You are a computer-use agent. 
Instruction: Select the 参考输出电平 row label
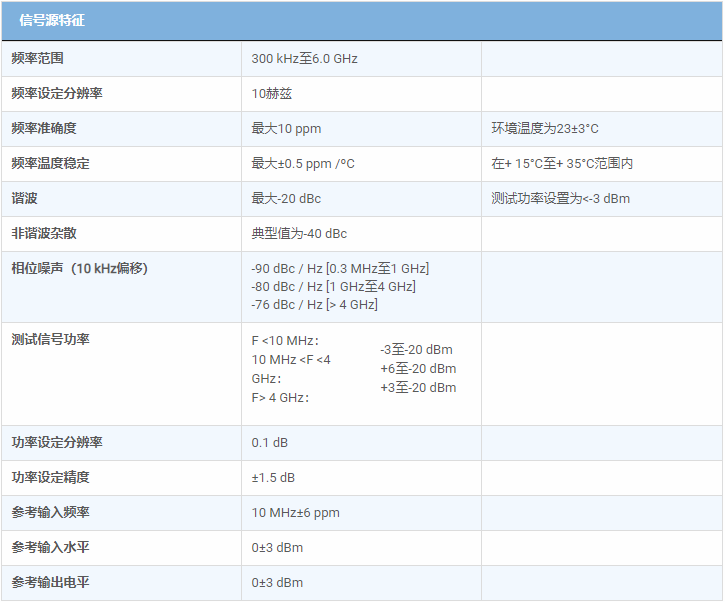pos(50,583)
